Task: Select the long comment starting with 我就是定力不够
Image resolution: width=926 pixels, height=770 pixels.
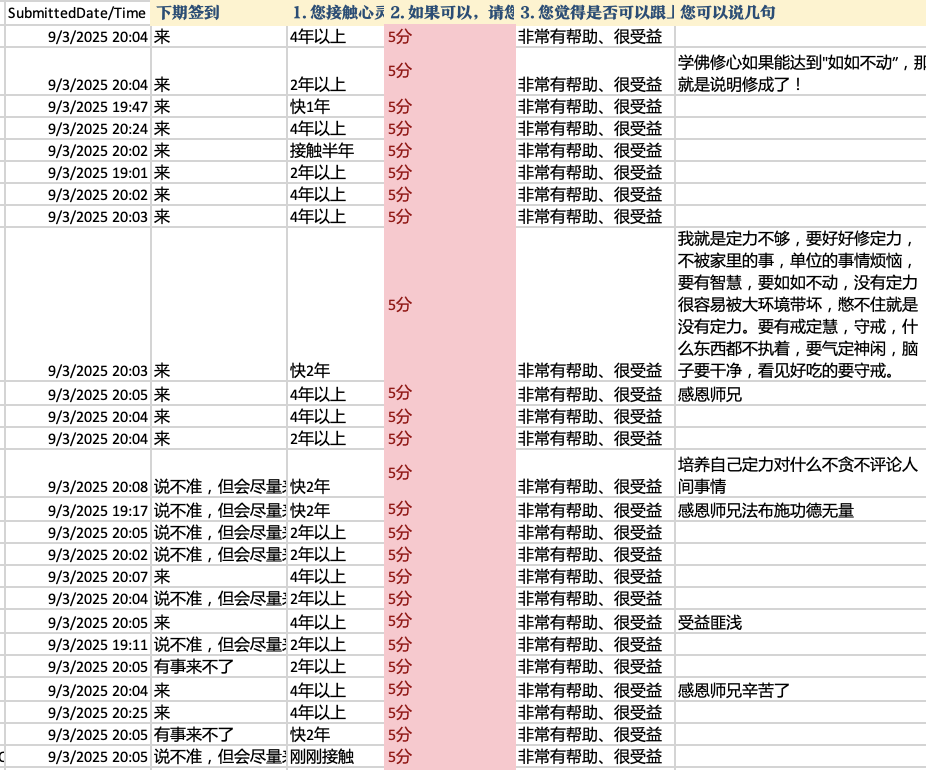Action: coord(800,304)
